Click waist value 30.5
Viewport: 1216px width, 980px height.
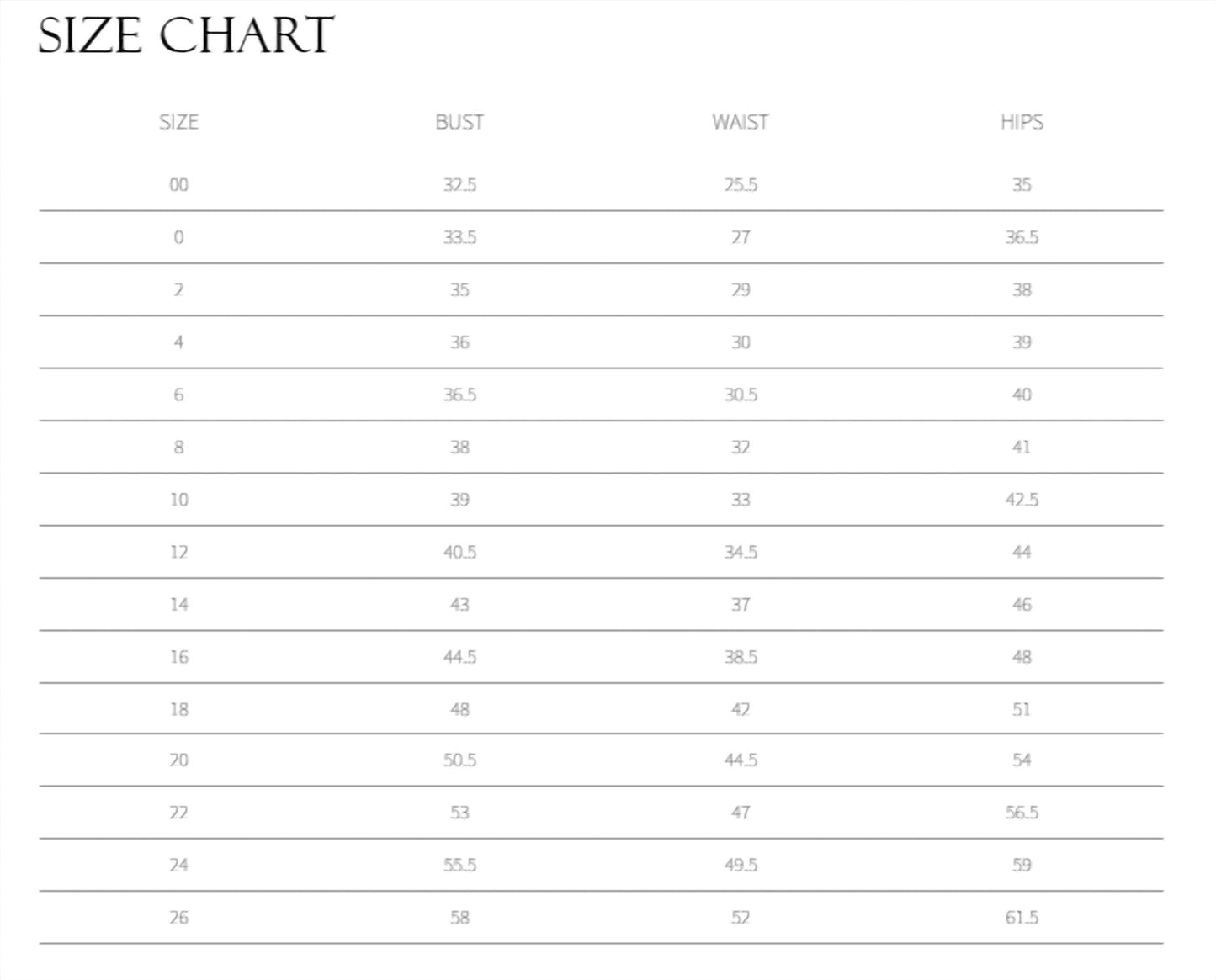click(741, 395)
